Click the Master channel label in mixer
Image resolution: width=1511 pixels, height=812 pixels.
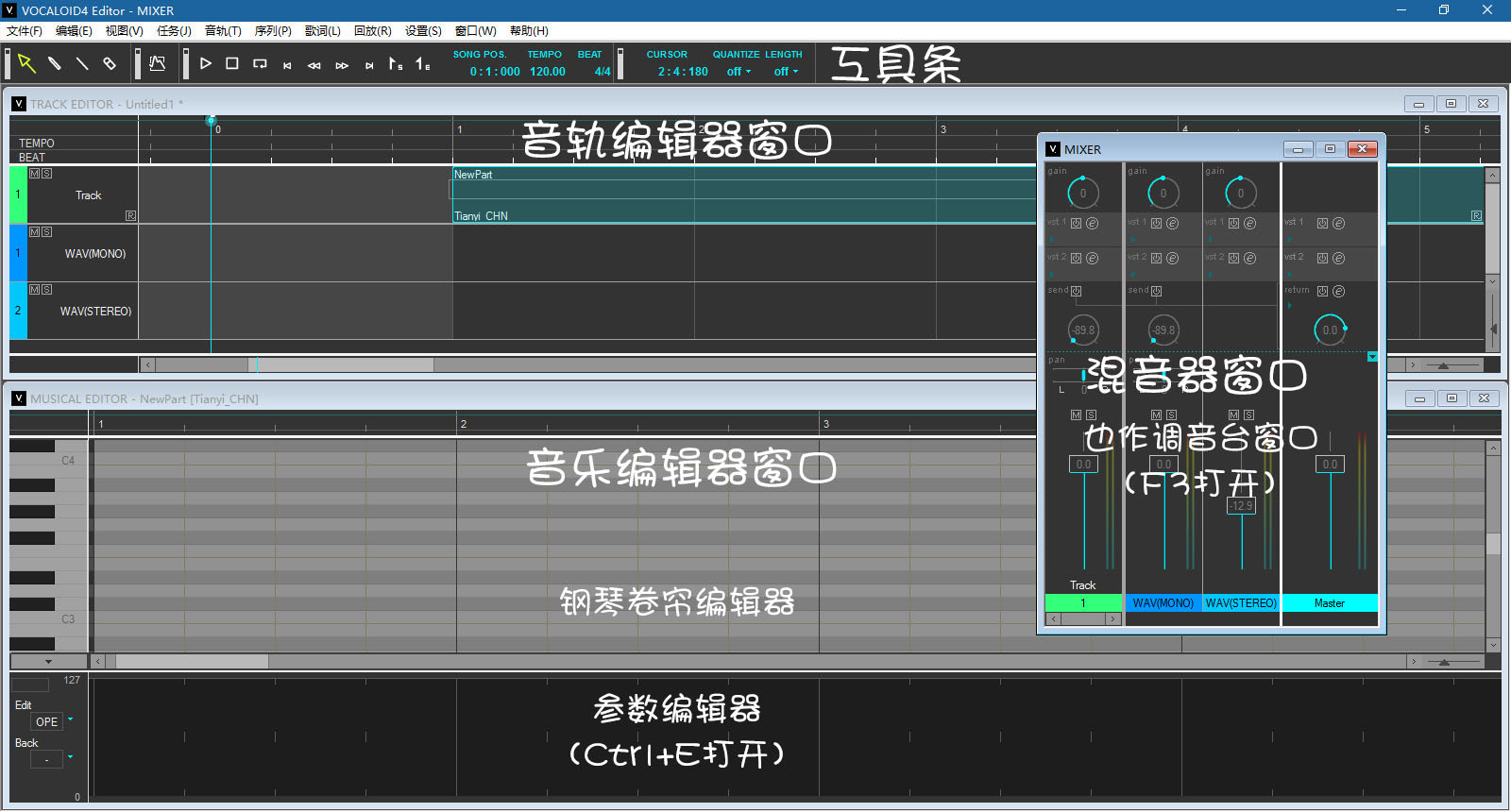(x=1329, y=603)
